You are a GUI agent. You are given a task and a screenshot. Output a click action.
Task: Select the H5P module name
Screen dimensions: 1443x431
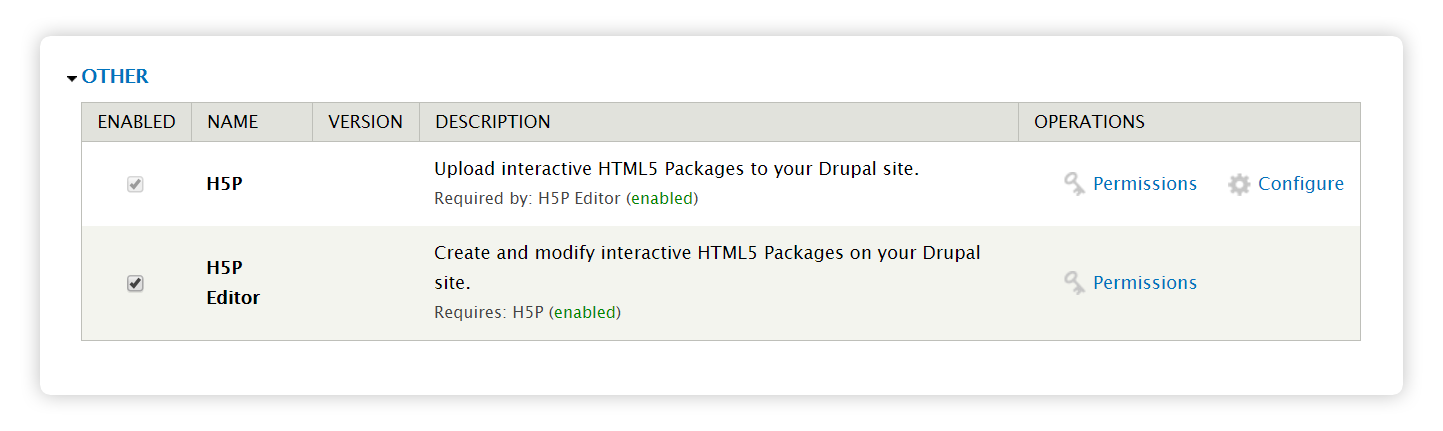[223, 184]
